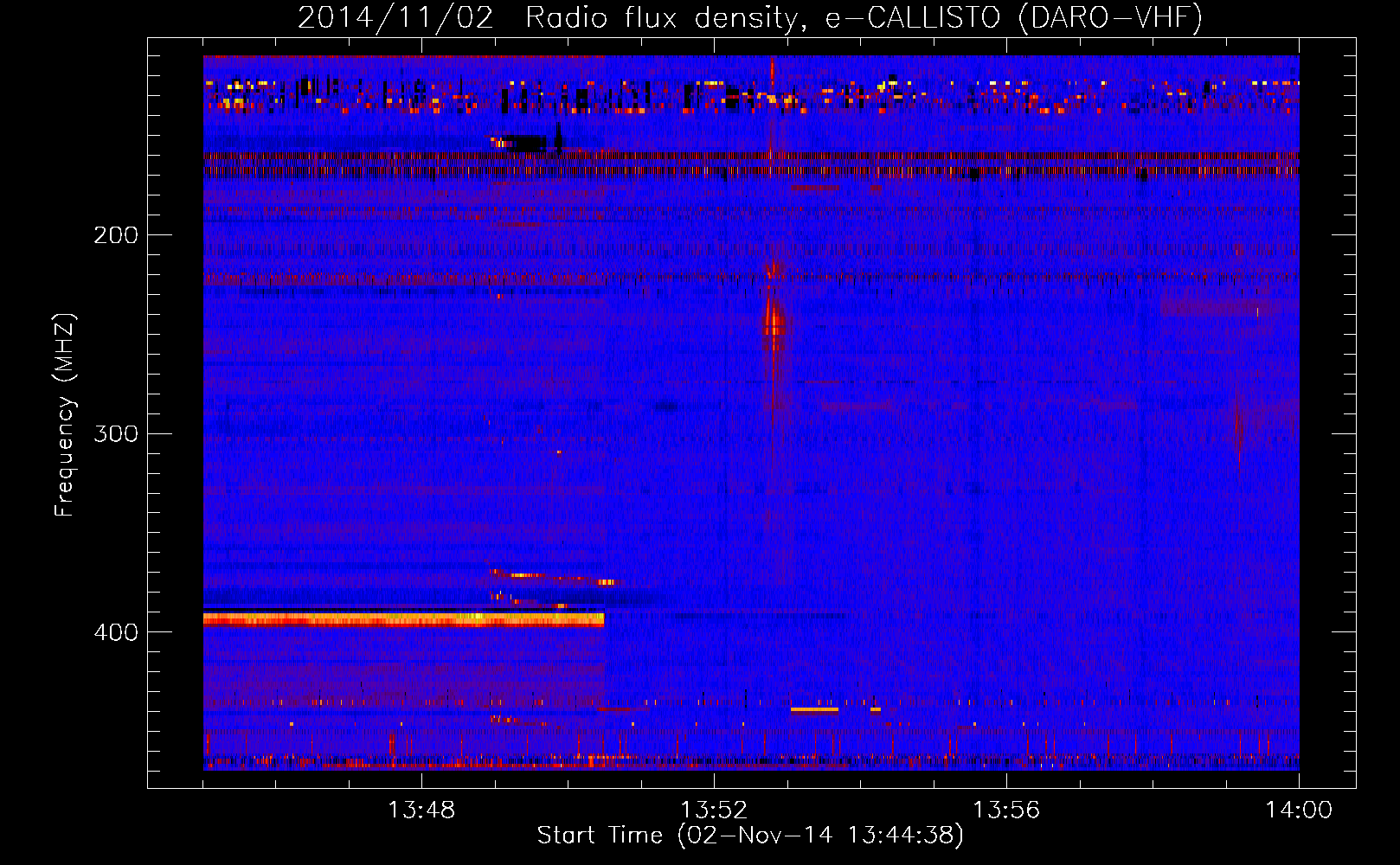Click the 13:52 time tick label
1400x865 pixels.
(x=714, y=811)
